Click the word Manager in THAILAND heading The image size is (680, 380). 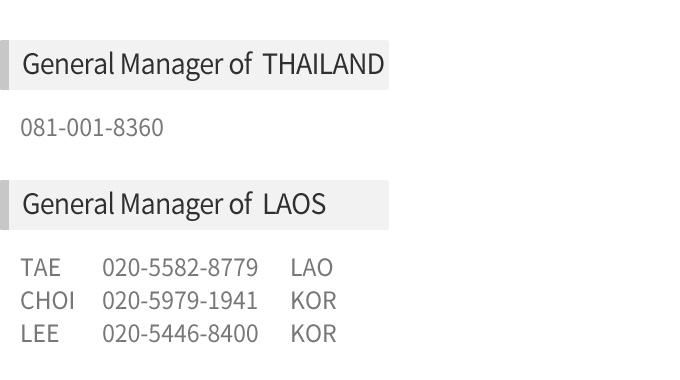171,65
